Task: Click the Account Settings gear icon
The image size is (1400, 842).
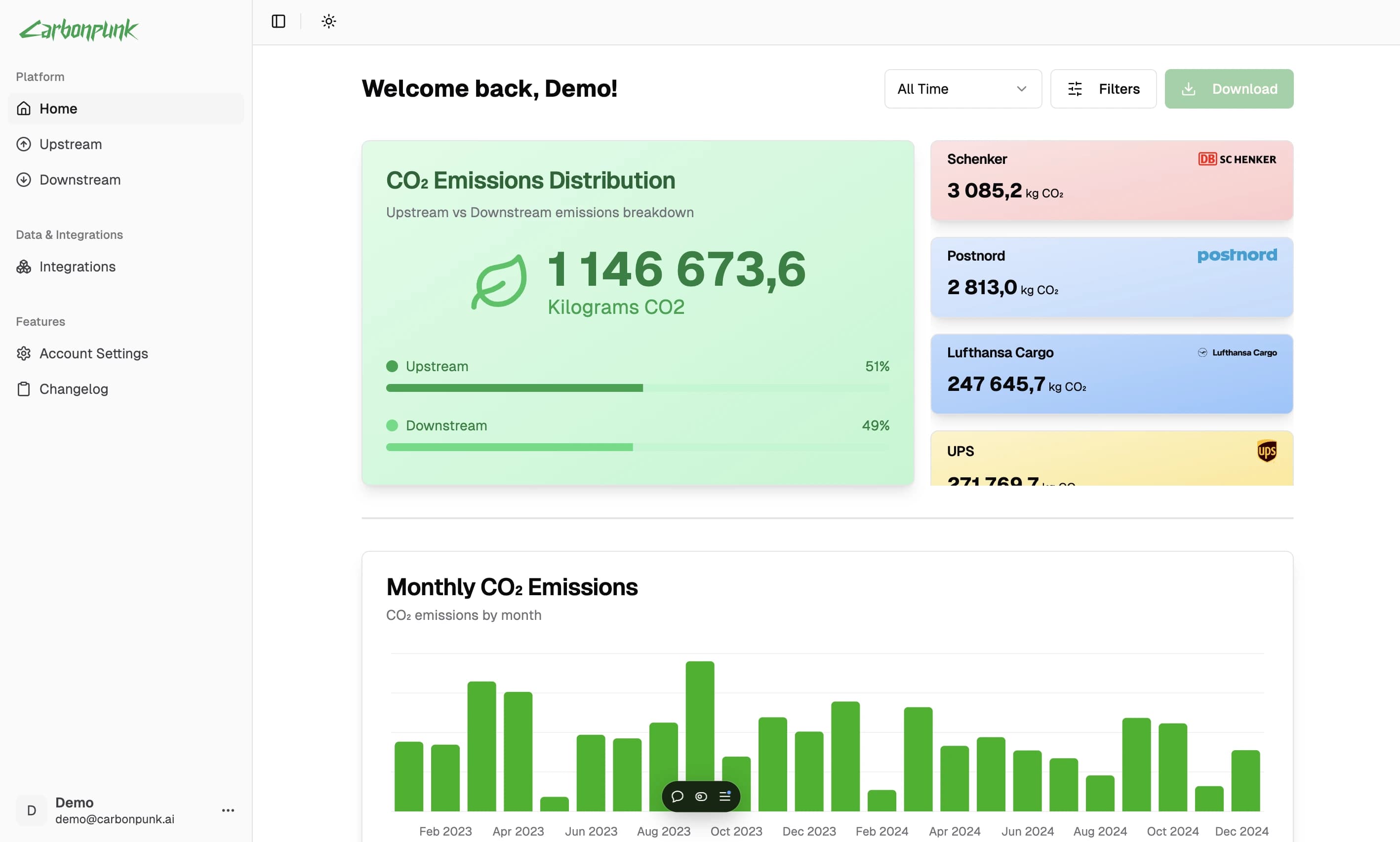Action: point(24,354)
